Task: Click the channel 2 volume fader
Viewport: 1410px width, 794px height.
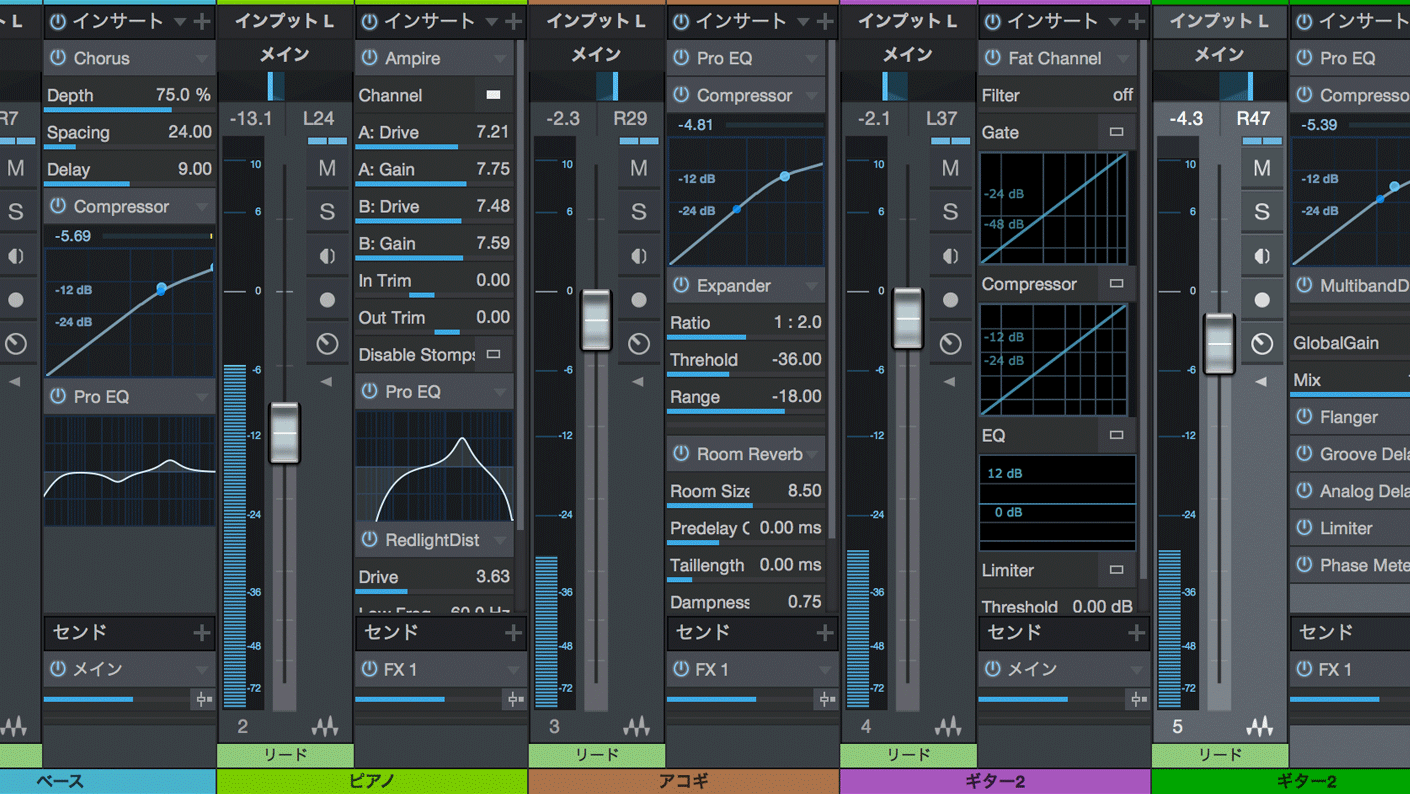Action: 285,432
